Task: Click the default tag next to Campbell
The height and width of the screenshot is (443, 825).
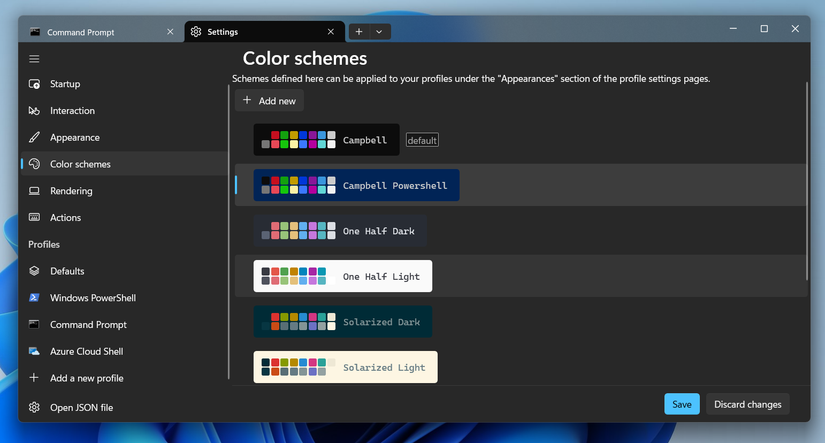Action: tap(422, 140)
